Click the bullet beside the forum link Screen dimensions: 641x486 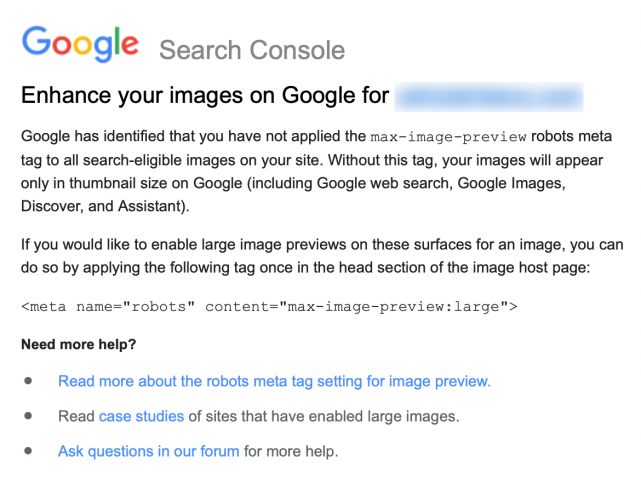click(x=29, y=451)
